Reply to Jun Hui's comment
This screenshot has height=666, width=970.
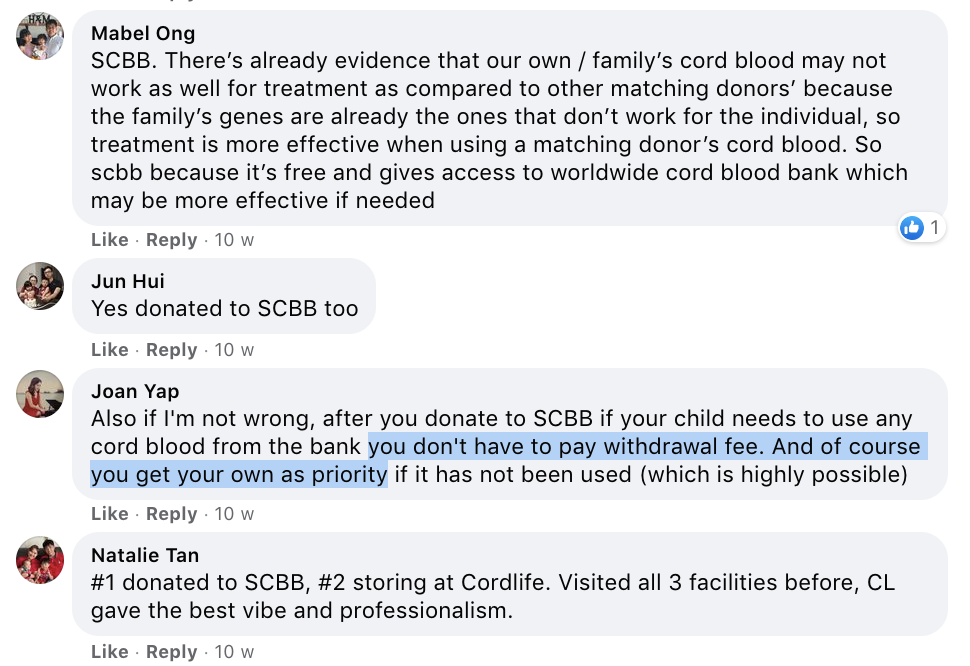[171, 350]
